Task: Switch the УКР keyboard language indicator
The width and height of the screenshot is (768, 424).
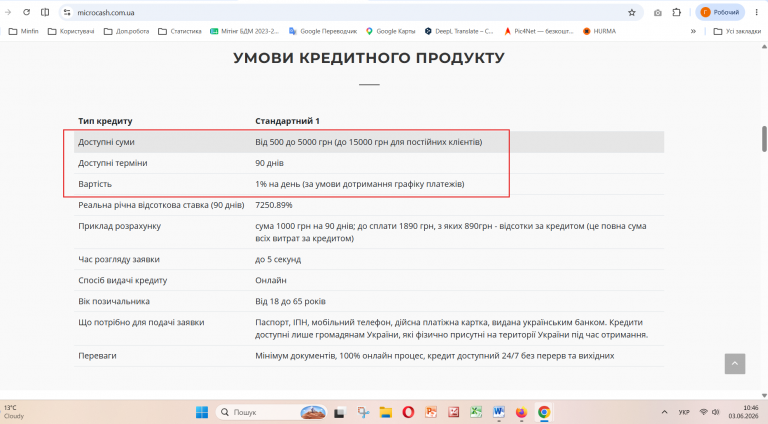Action: pyautogui.click(x=684, y=412)
